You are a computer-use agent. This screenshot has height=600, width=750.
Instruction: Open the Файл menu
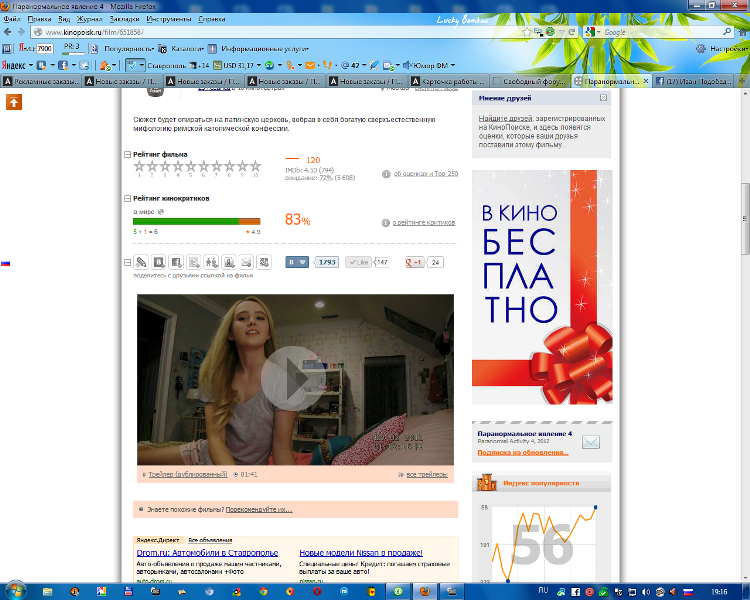coord(12,19)
